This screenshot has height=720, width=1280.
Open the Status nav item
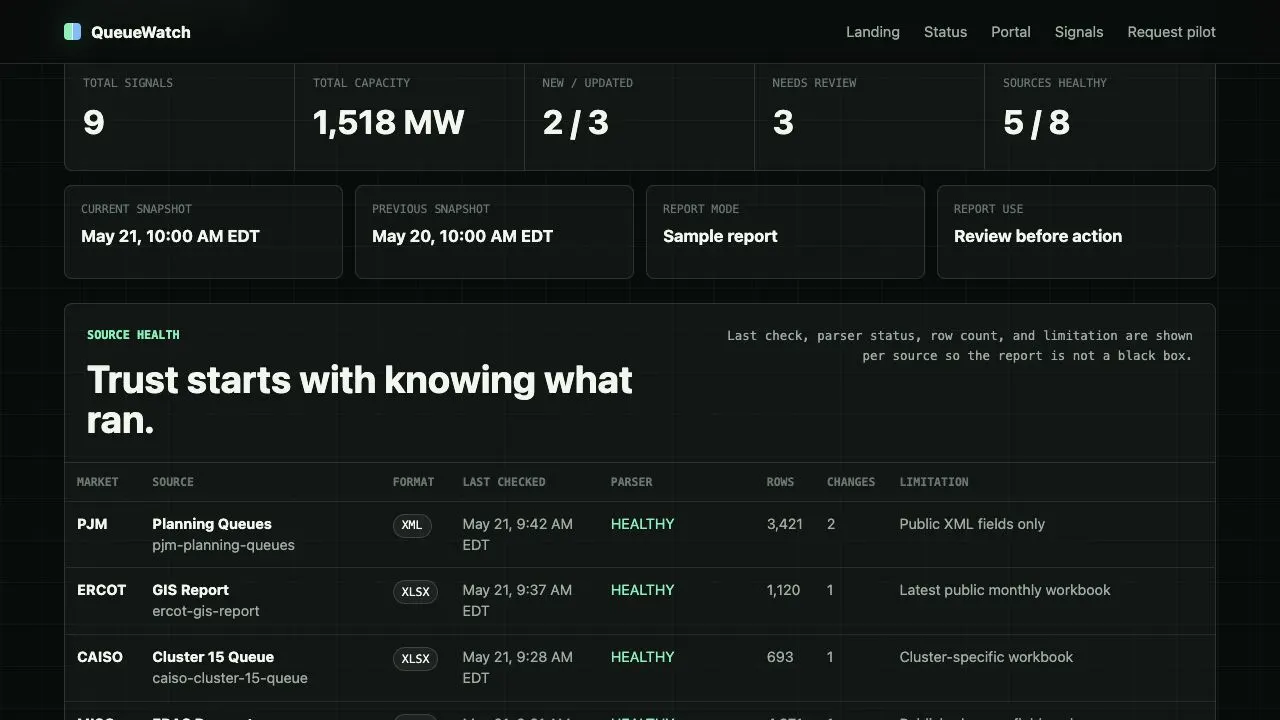[x=945, y=32]
